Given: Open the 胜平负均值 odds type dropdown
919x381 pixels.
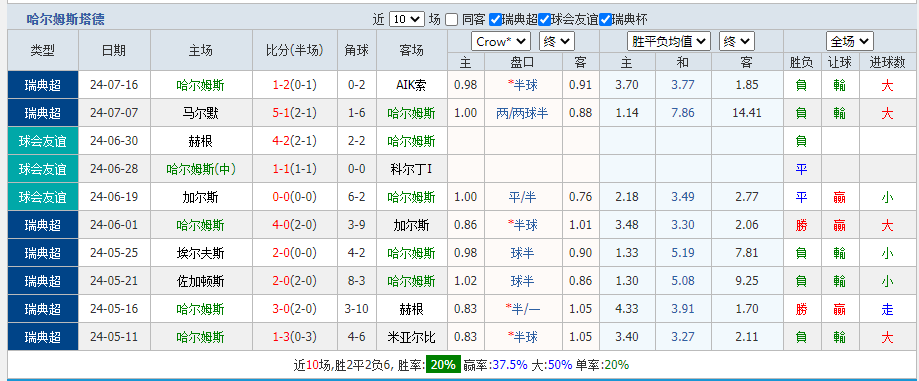Looking at the screenshot, I should [x=669, y=42].
